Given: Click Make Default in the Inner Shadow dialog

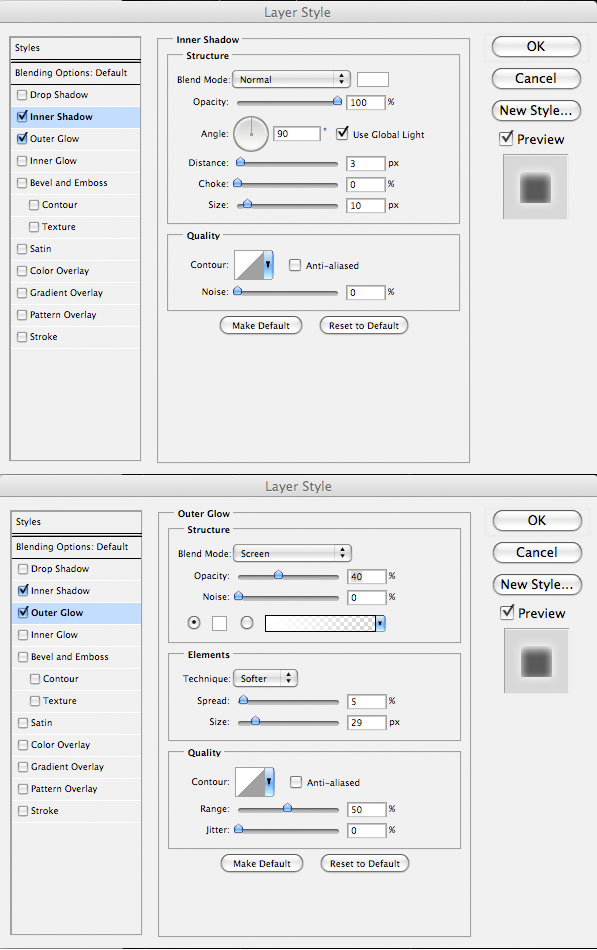Looking at the screenshot, I should (261, 325).
